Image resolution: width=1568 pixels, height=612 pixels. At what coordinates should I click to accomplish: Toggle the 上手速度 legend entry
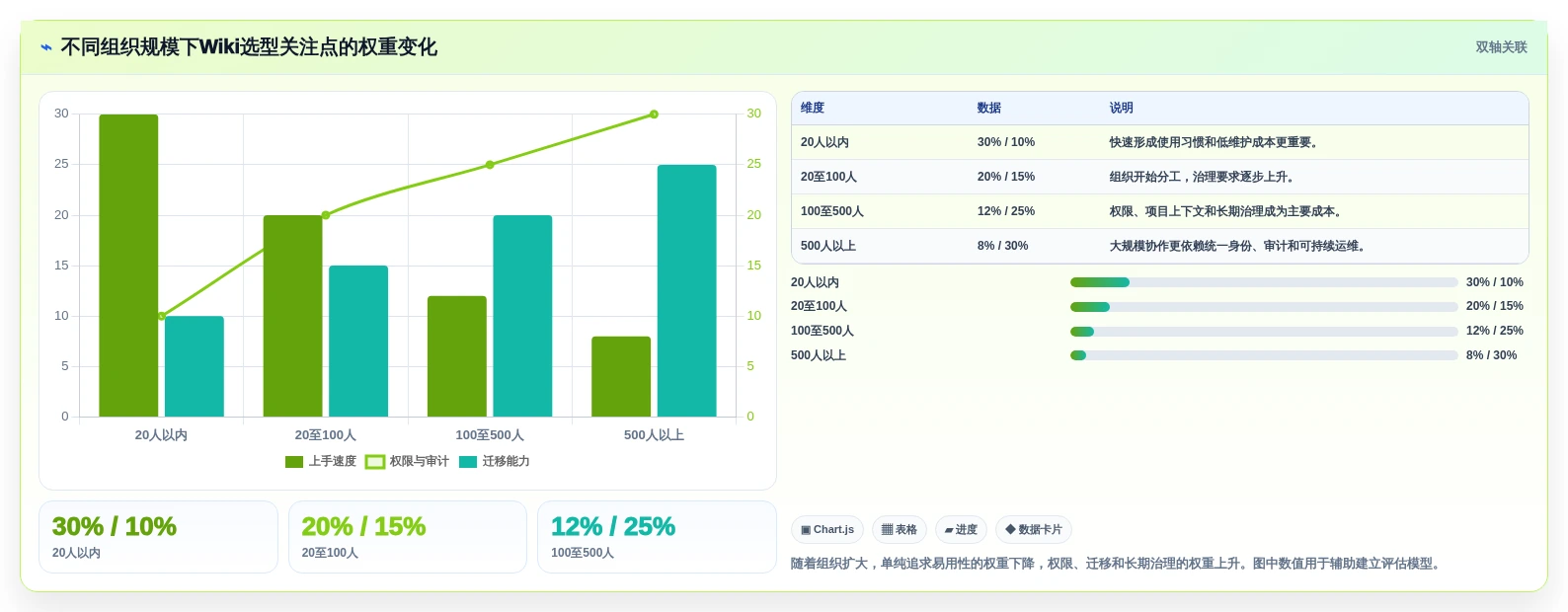pyautogui.click(x=320, y=461)
